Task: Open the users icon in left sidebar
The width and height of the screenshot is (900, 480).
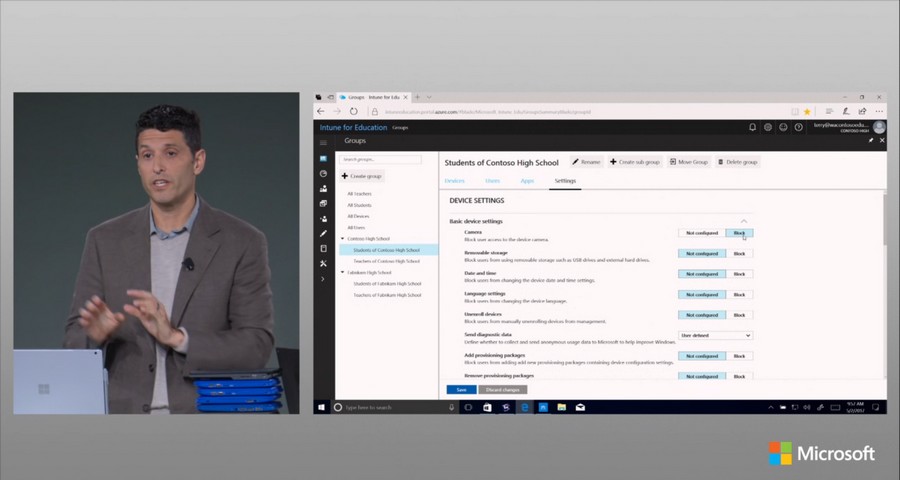Action: [323, 219]
